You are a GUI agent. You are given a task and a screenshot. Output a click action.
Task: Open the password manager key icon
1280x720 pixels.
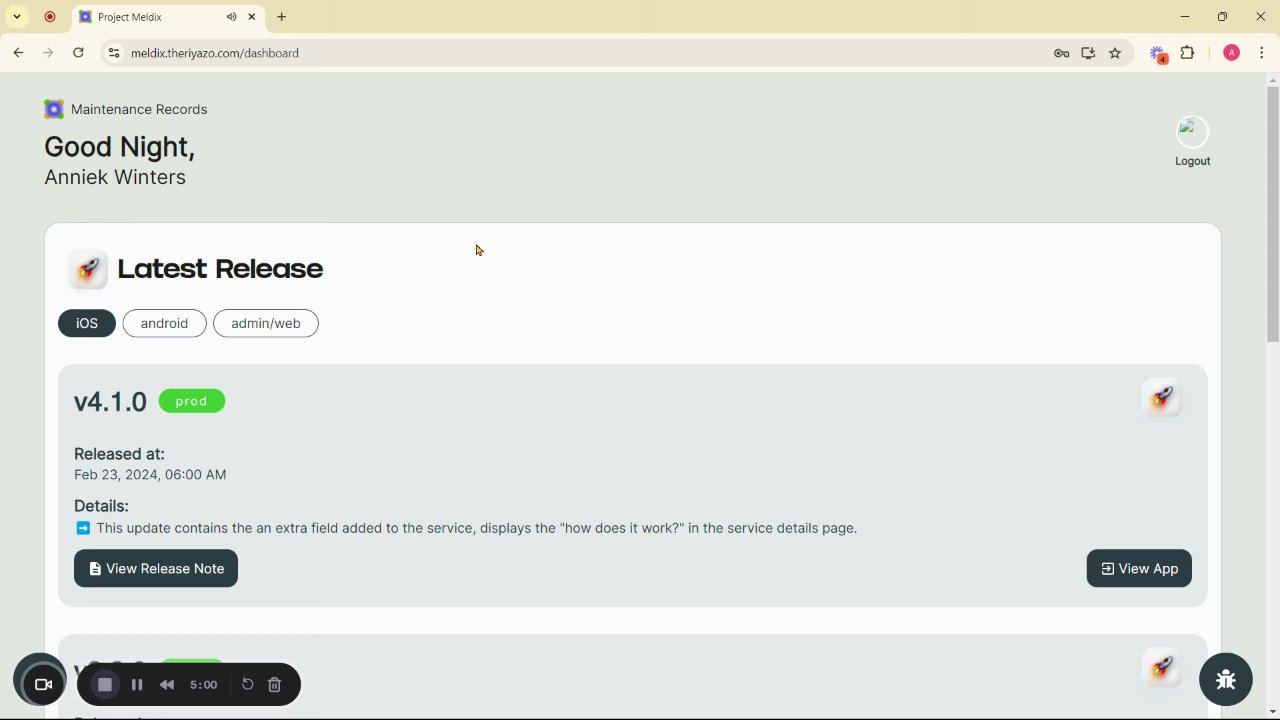coord(1061,53)
